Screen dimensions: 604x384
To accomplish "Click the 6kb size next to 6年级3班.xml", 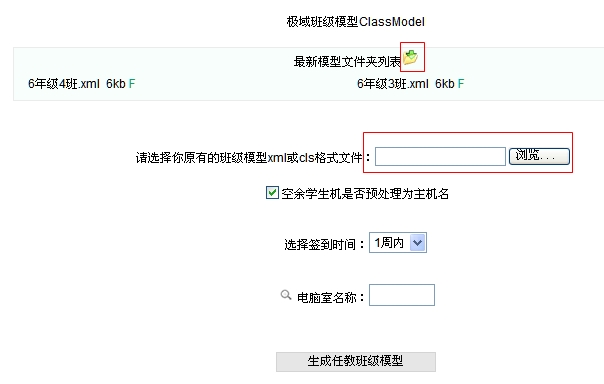I will (x=445, y=84).
